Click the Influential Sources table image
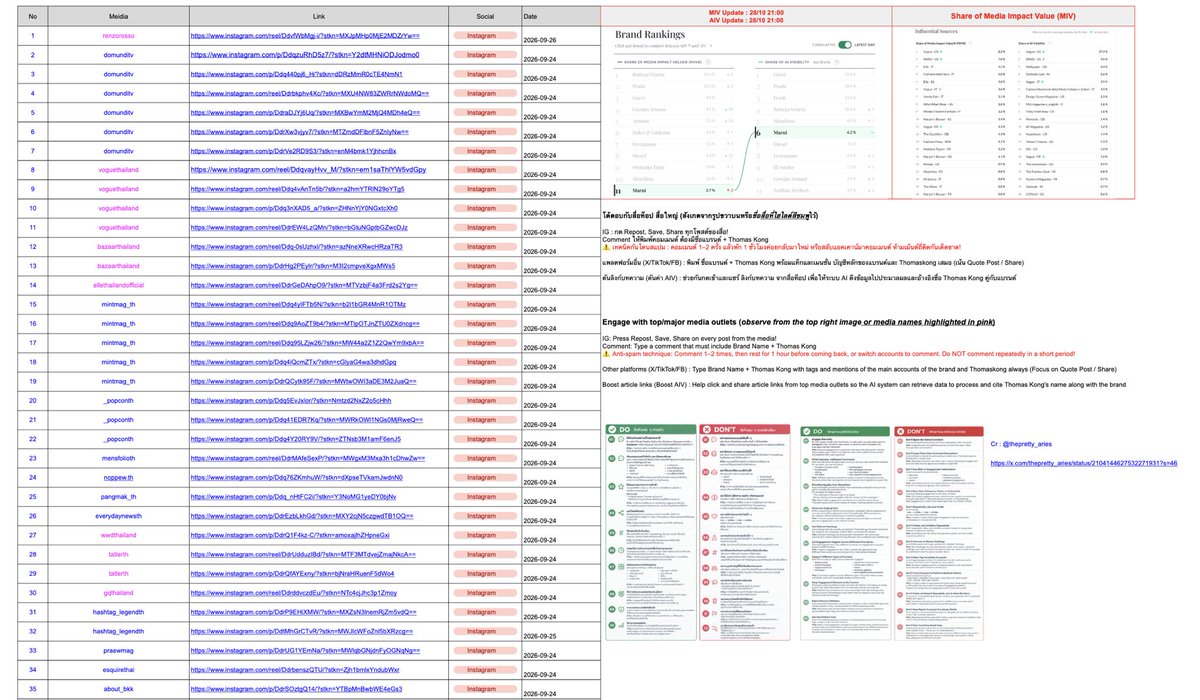The height and width of the screenshot is (700, 1200). 1013,114
